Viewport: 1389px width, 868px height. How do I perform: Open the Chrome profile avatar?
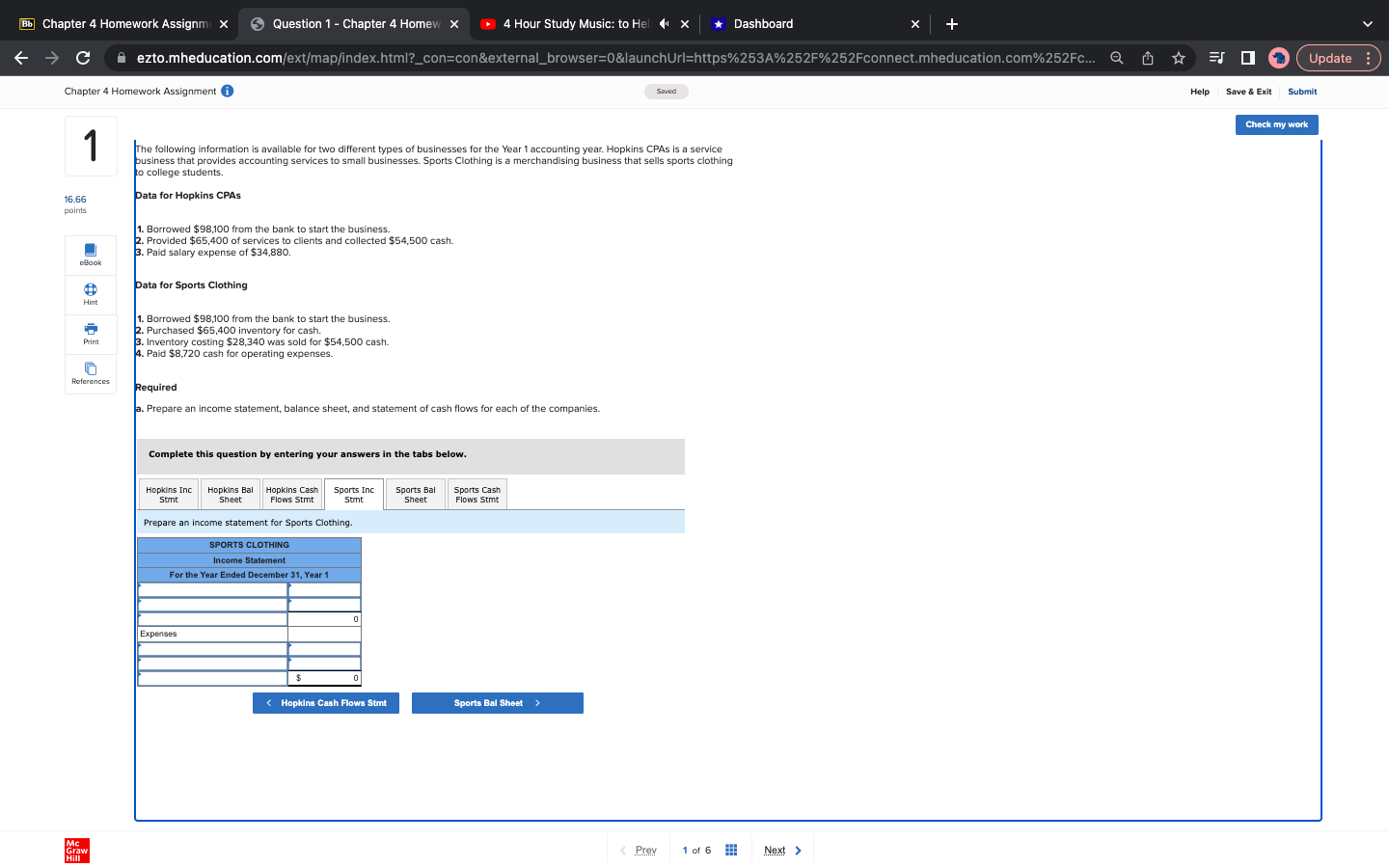pyautogui.click(x=1279, y=58)
